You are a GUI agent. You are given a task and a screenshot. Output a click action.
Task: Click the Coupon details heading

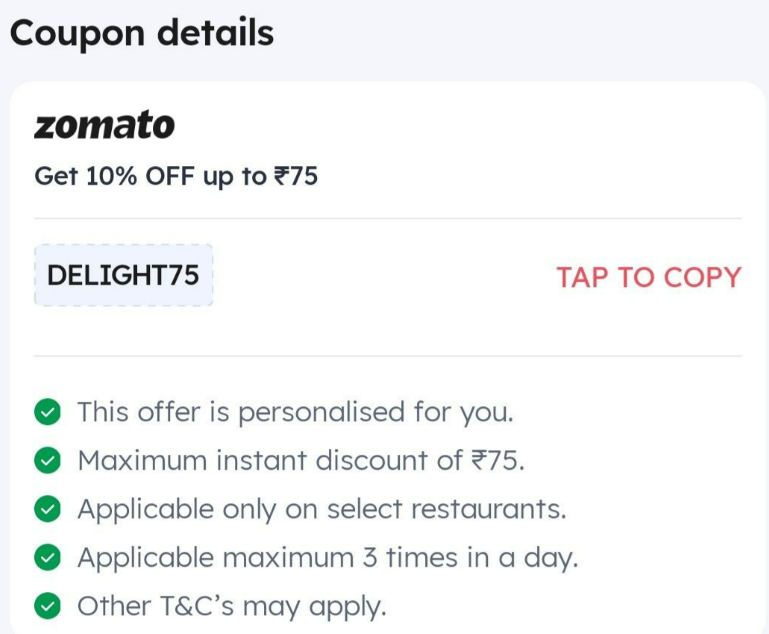[142, 33]
